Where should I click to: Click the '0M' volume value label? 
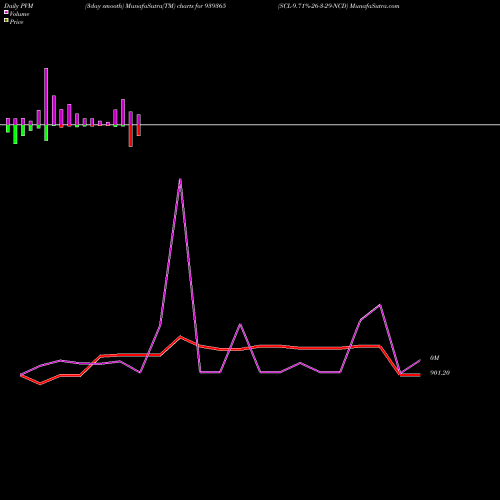click(x=434, y=358)
